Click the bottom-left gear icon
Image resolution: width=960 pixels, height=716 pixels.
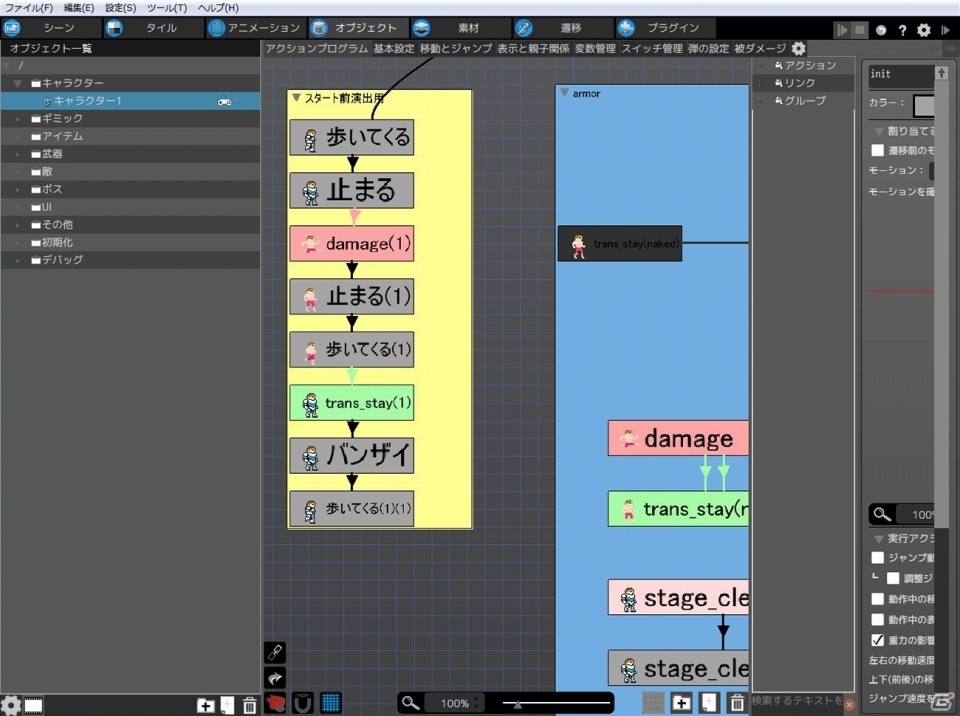point(10,705)
